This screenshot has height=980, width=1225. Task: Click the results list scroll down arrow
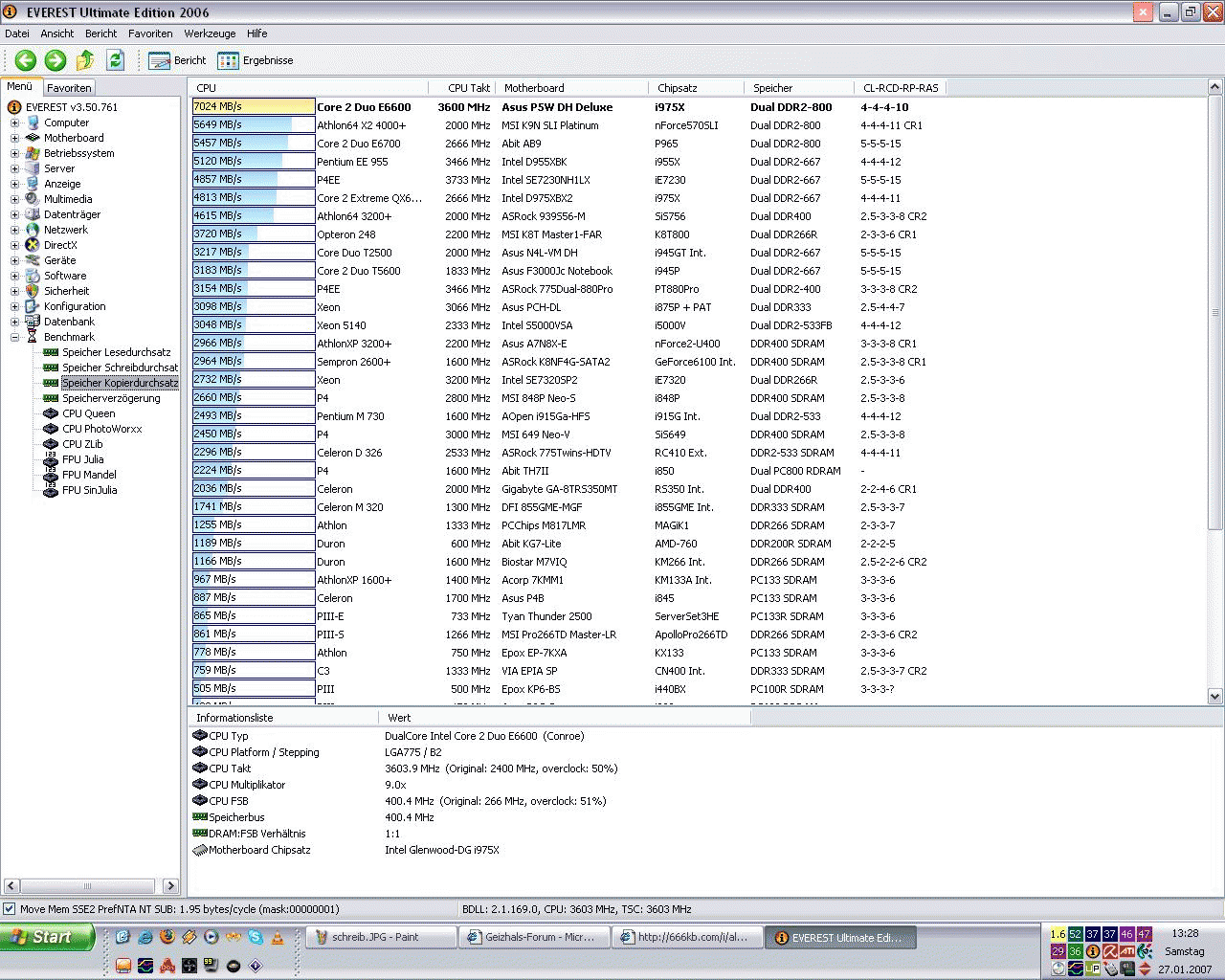tap(1215, 697)
